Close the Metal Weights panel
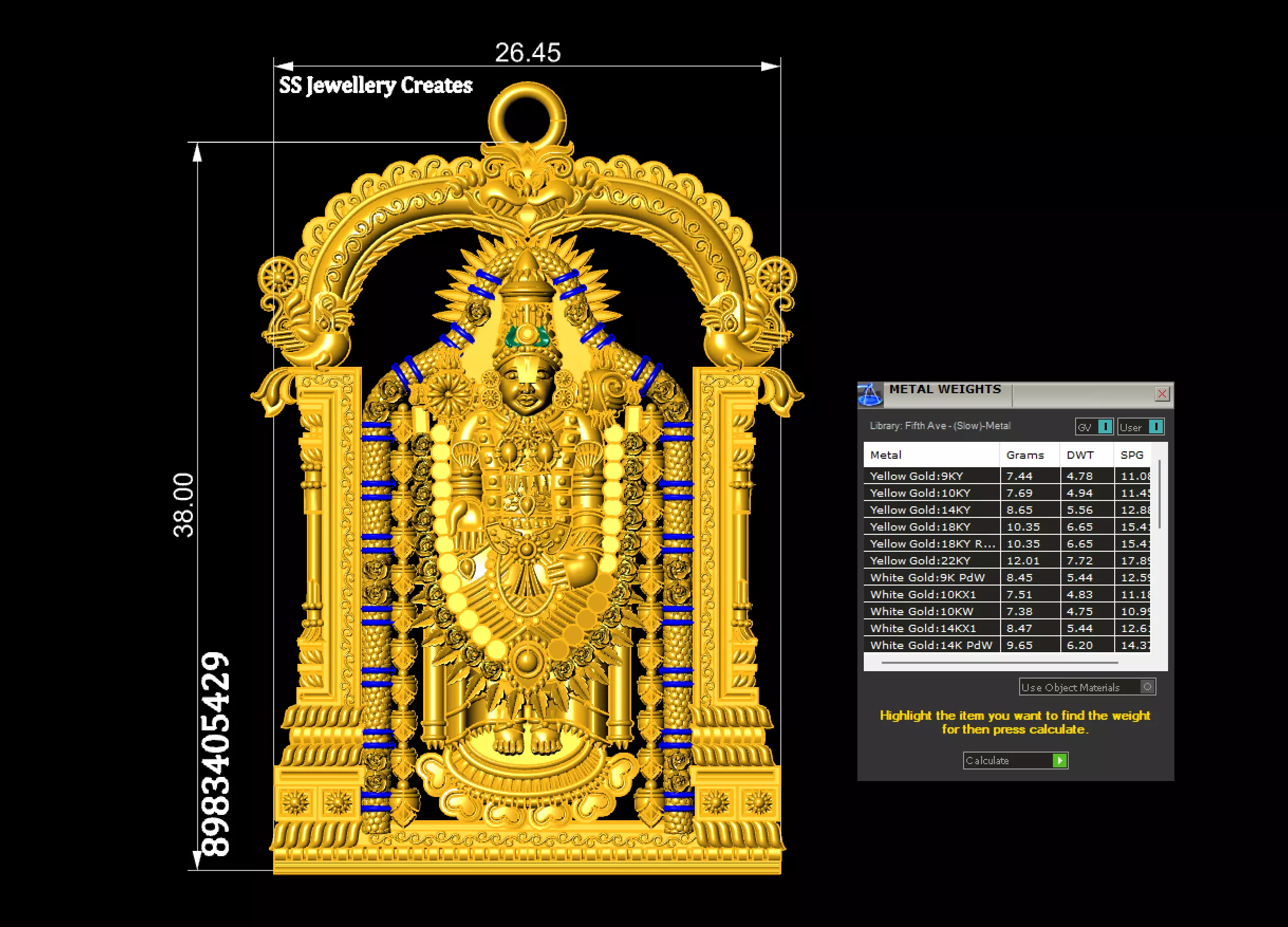1288x927 pixels. click(1162, 394)
